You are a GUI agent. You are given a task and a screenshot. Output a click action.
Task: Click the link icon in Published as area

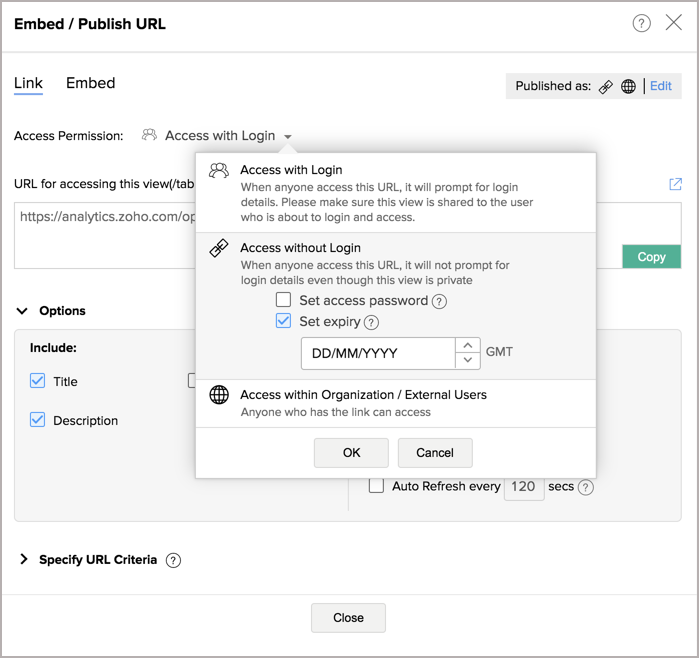(x=606, y=86)
